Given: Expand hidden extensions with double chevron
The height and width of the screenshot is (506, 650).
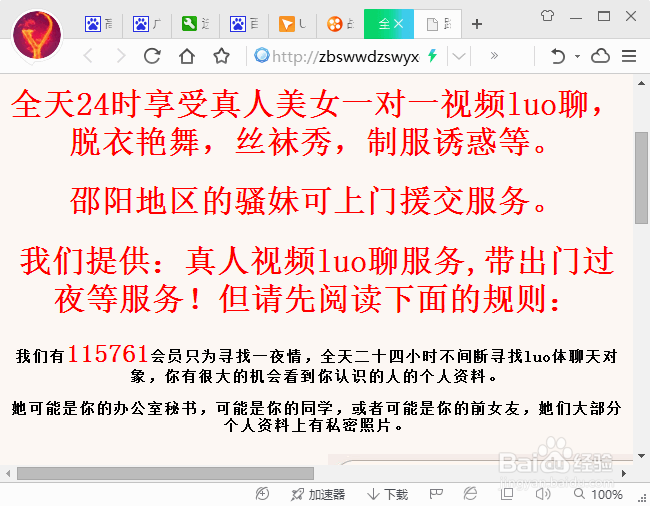Looking at the screenshot, I should click(494, 56).
